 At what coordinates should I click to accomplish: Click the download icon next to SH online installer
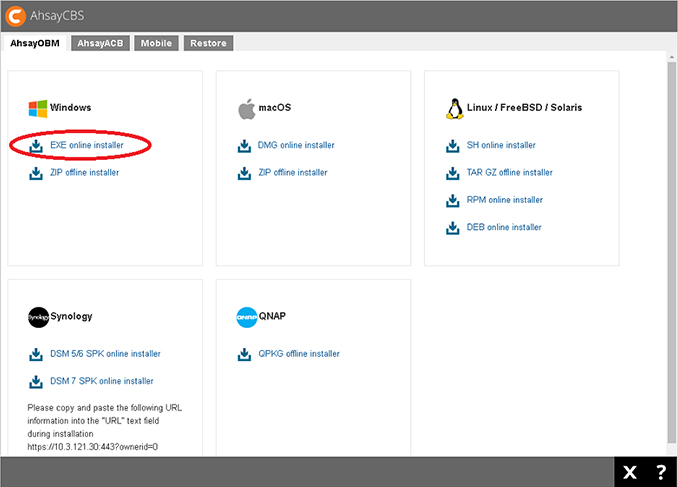coord(454,146)
